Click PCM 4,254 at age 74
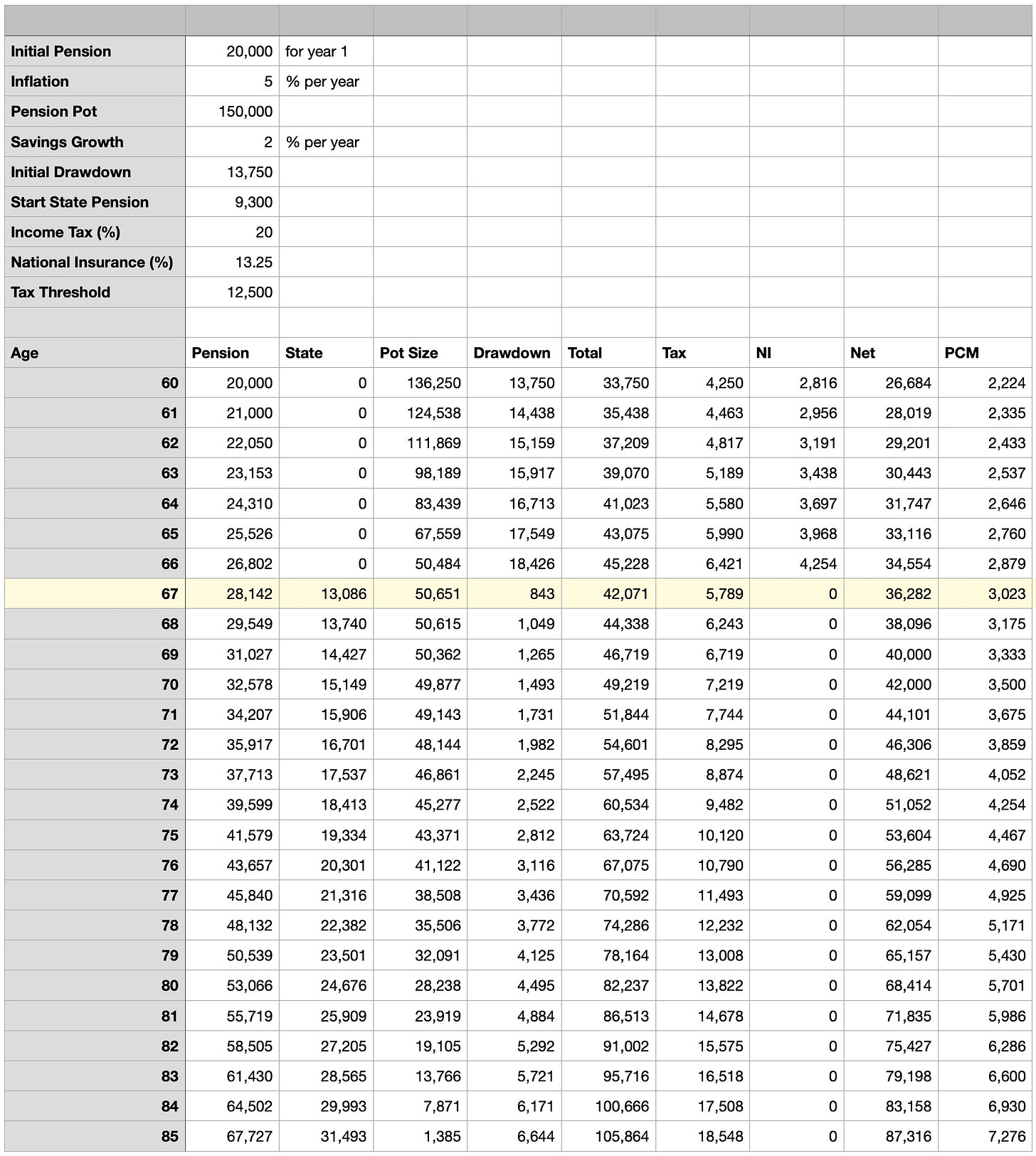 (x=985, y=805)
